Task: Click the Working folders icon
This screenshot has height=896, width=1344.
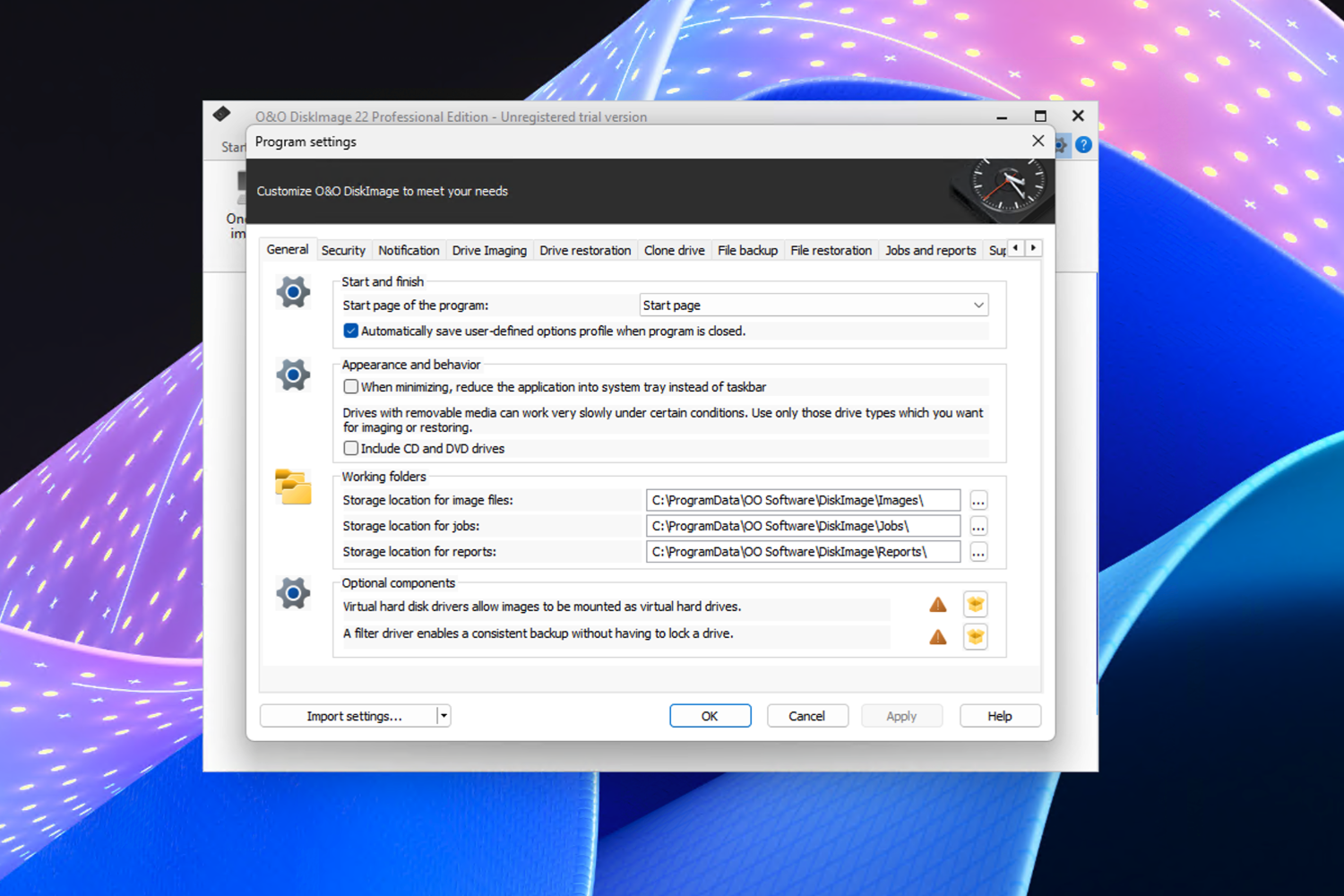Action: [293, 487]
